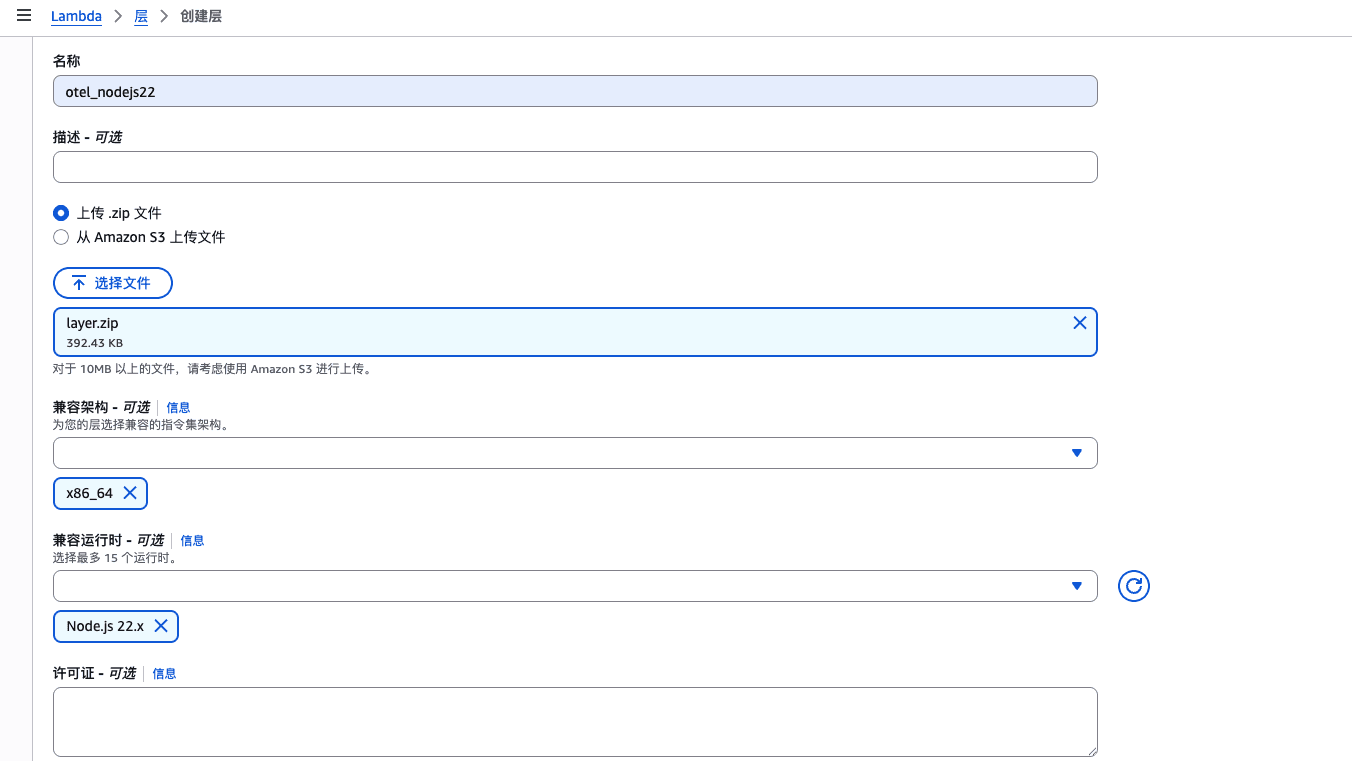Remove the uploaded layer.zip file
The width and height of the screenshot is (1352, 761).
pos(1079,322)
